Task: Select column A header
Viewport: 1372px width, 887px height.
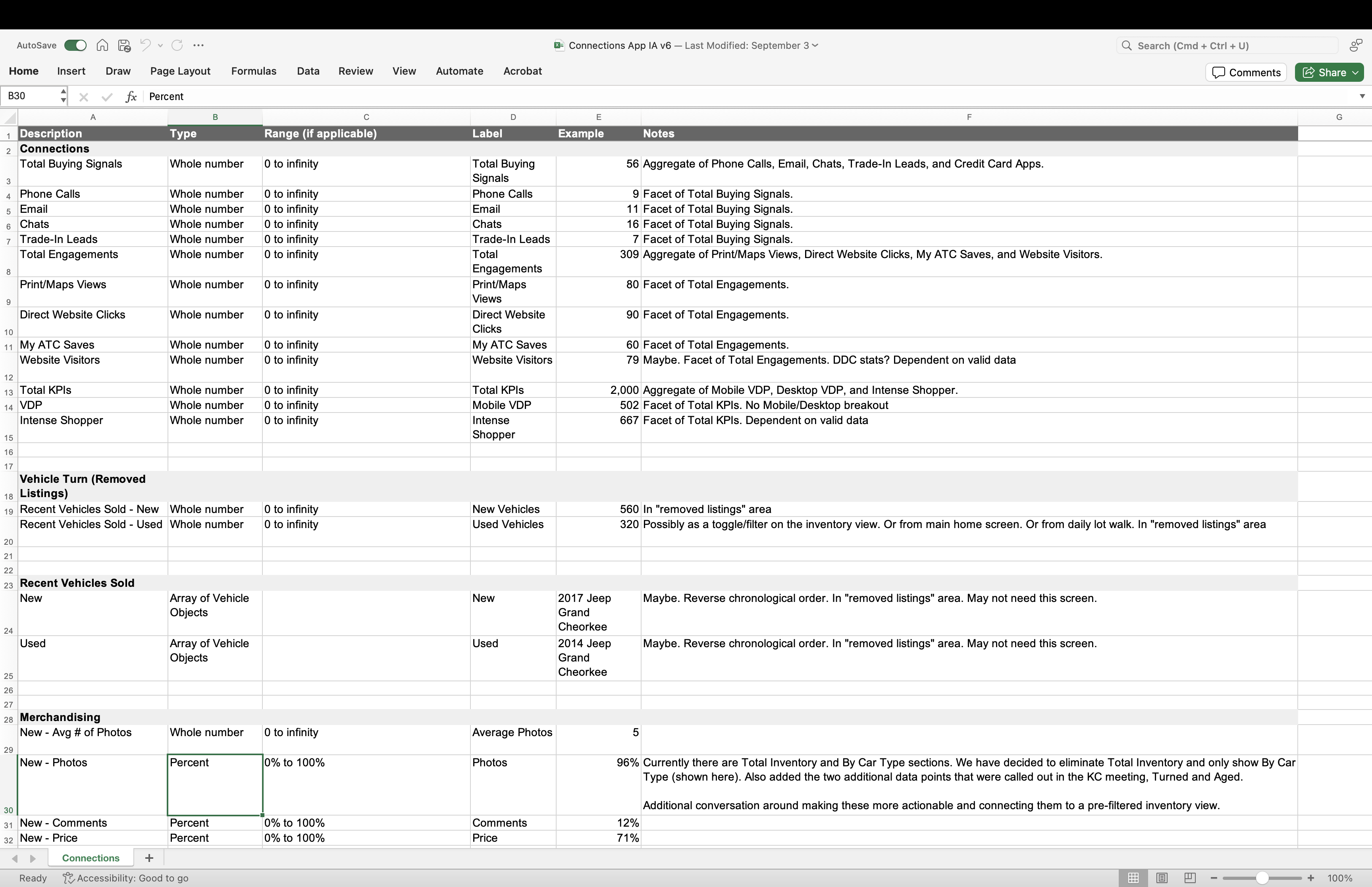Action: (x=92, y=117)
